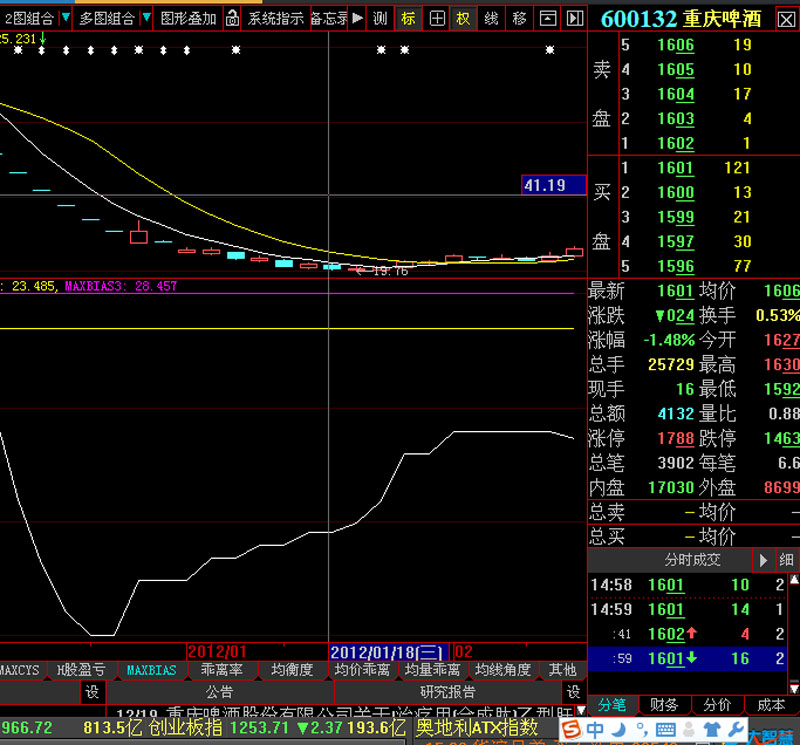Screen dimensions: 800x745
Task: Click the arrow next to 分时成交
Action: [x=763, y=560]
